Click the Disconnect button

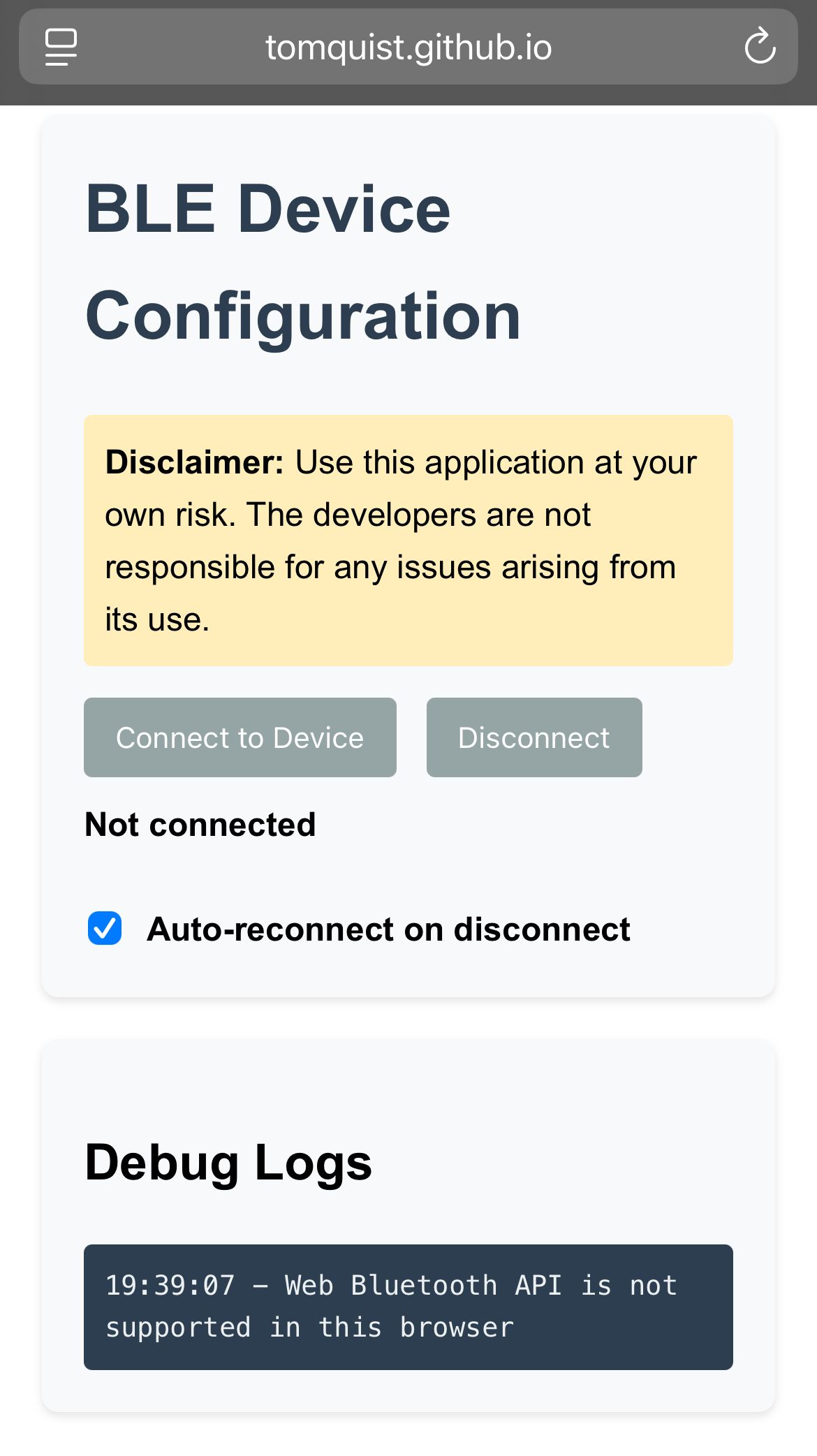(x=534, y=737)
